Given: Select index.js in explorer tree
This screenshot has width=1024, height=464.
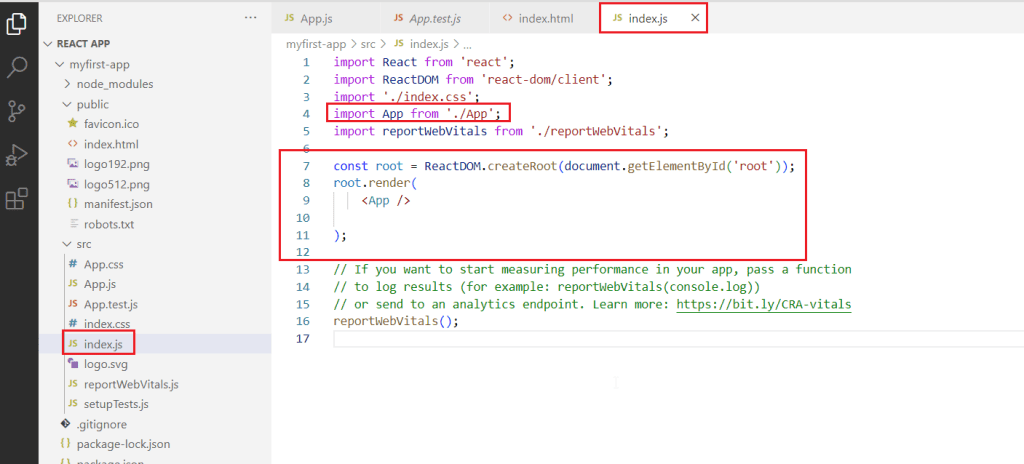Looking at the screenshot, I should tap(103, 344).
